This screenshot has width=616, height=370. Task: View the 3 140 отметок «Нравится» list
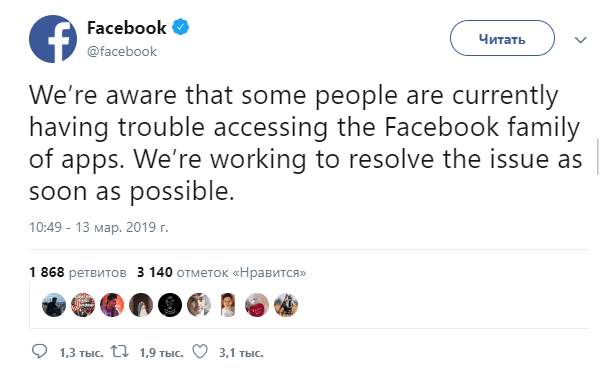[222, 272]
